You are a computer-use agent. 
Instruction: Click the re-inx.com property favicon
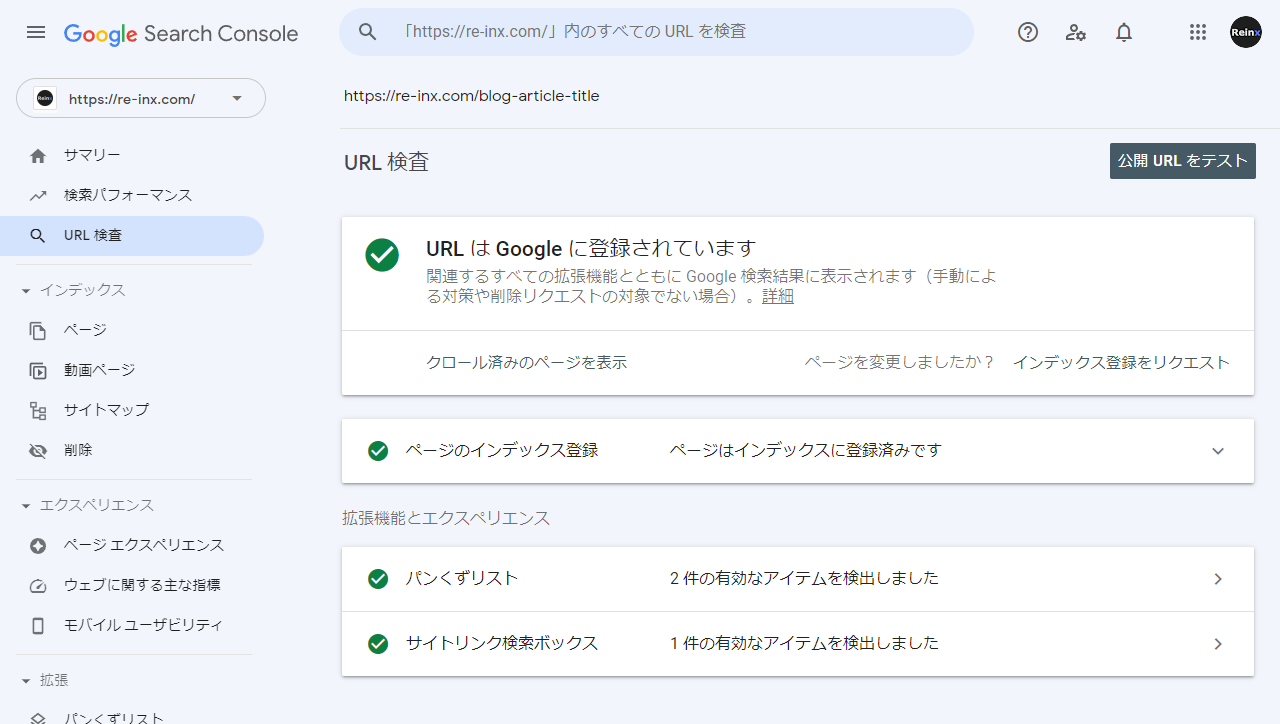44,98
